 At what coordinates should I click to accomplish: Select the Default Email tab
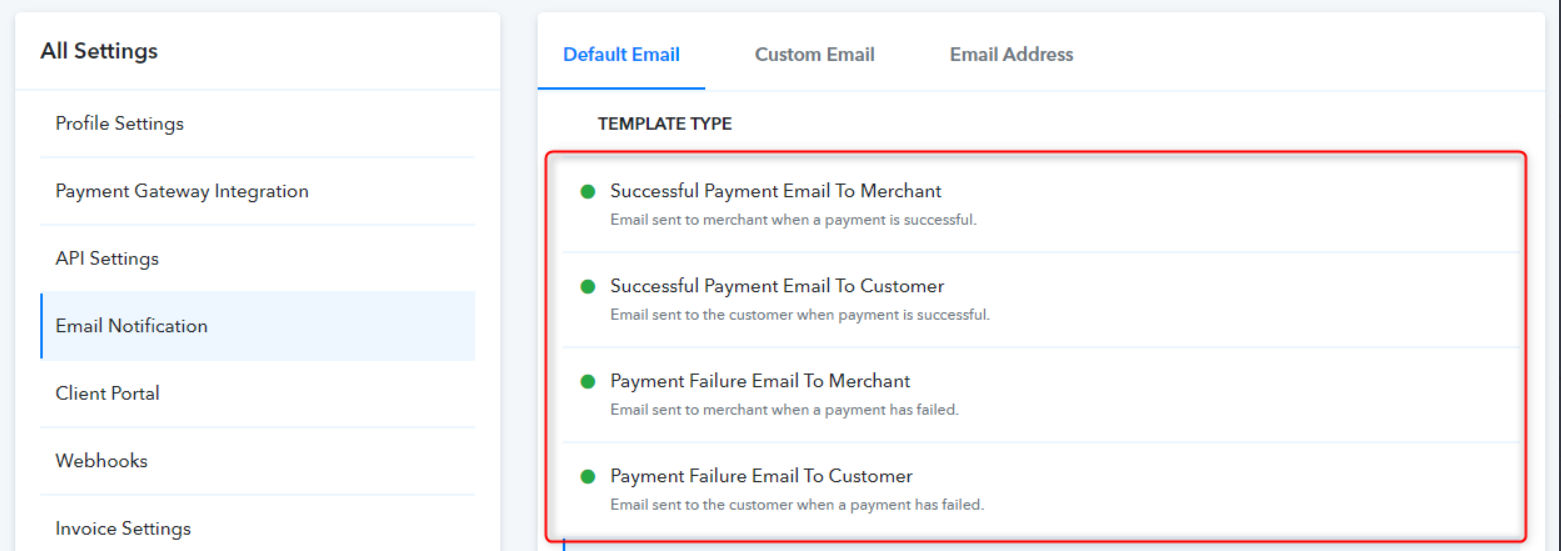tap(621, 55)
